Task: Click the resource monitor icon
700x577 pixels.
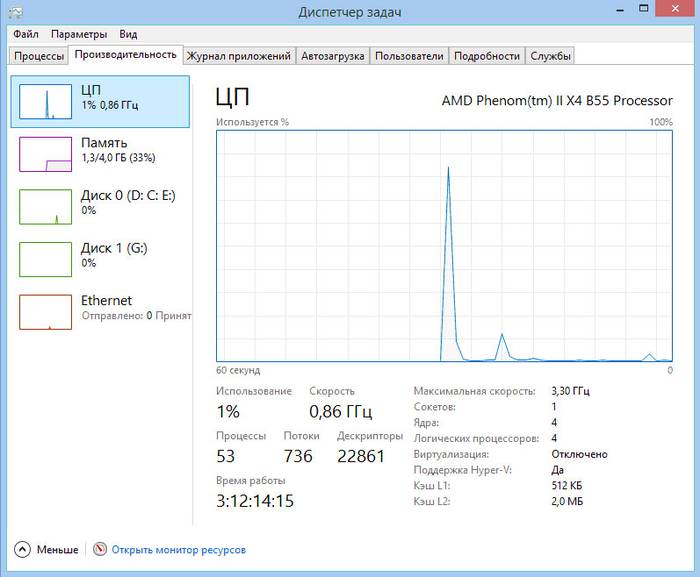Action: pos(99,549)
